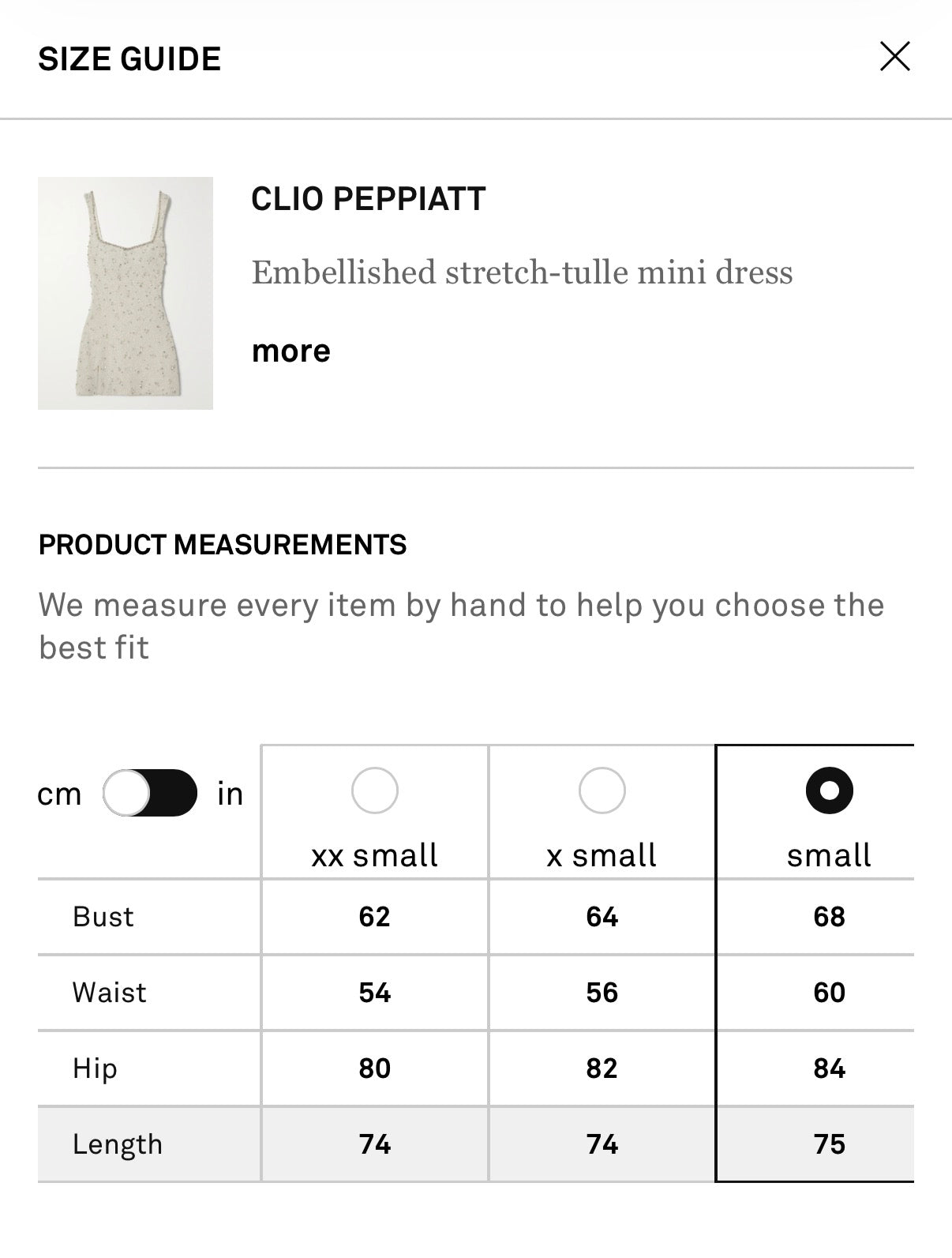952x1258 pixels.
Task: Click the 'in' unit label
Action: coord(230,794)
